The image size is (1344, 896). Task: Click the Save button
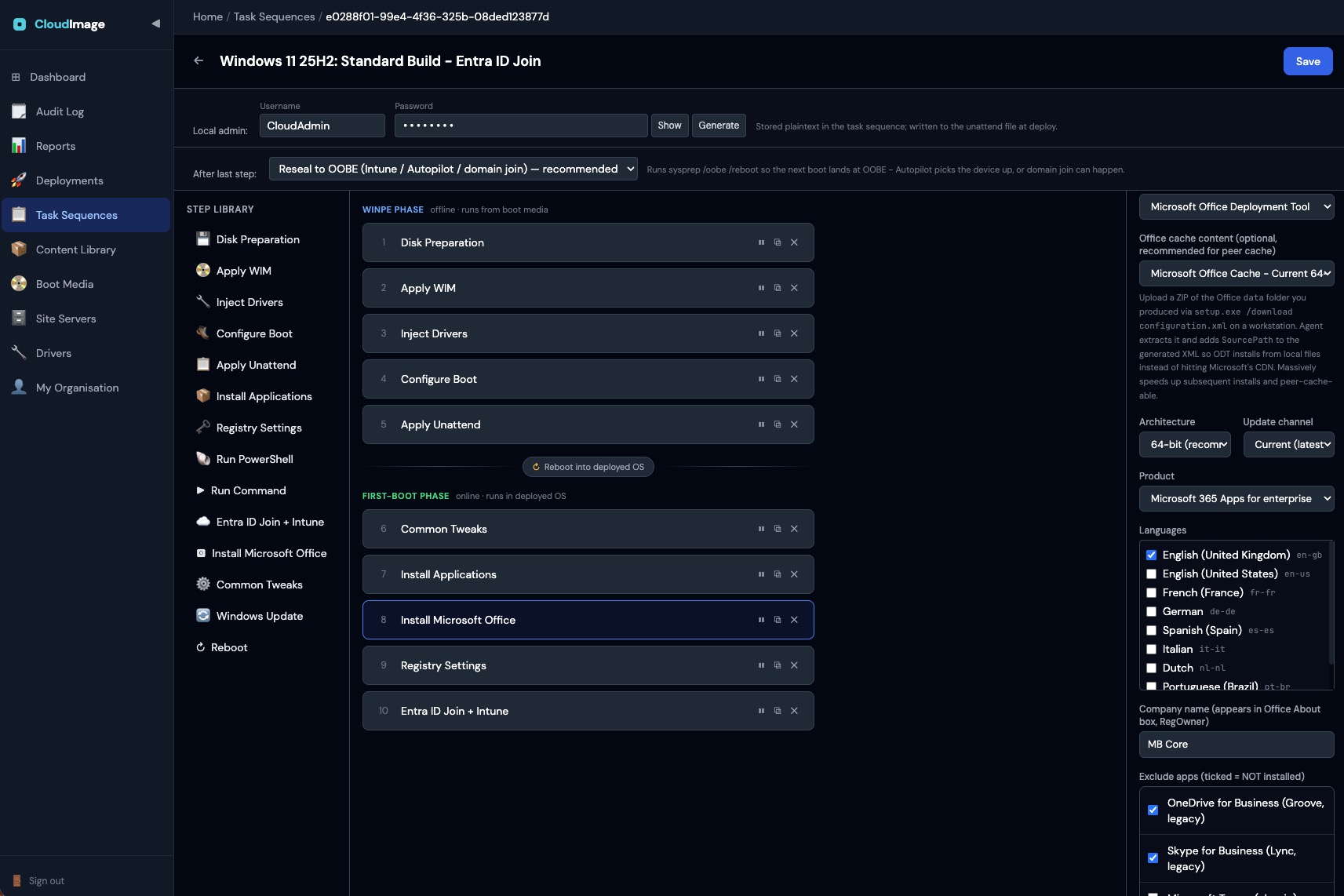tap(1308, 61)
